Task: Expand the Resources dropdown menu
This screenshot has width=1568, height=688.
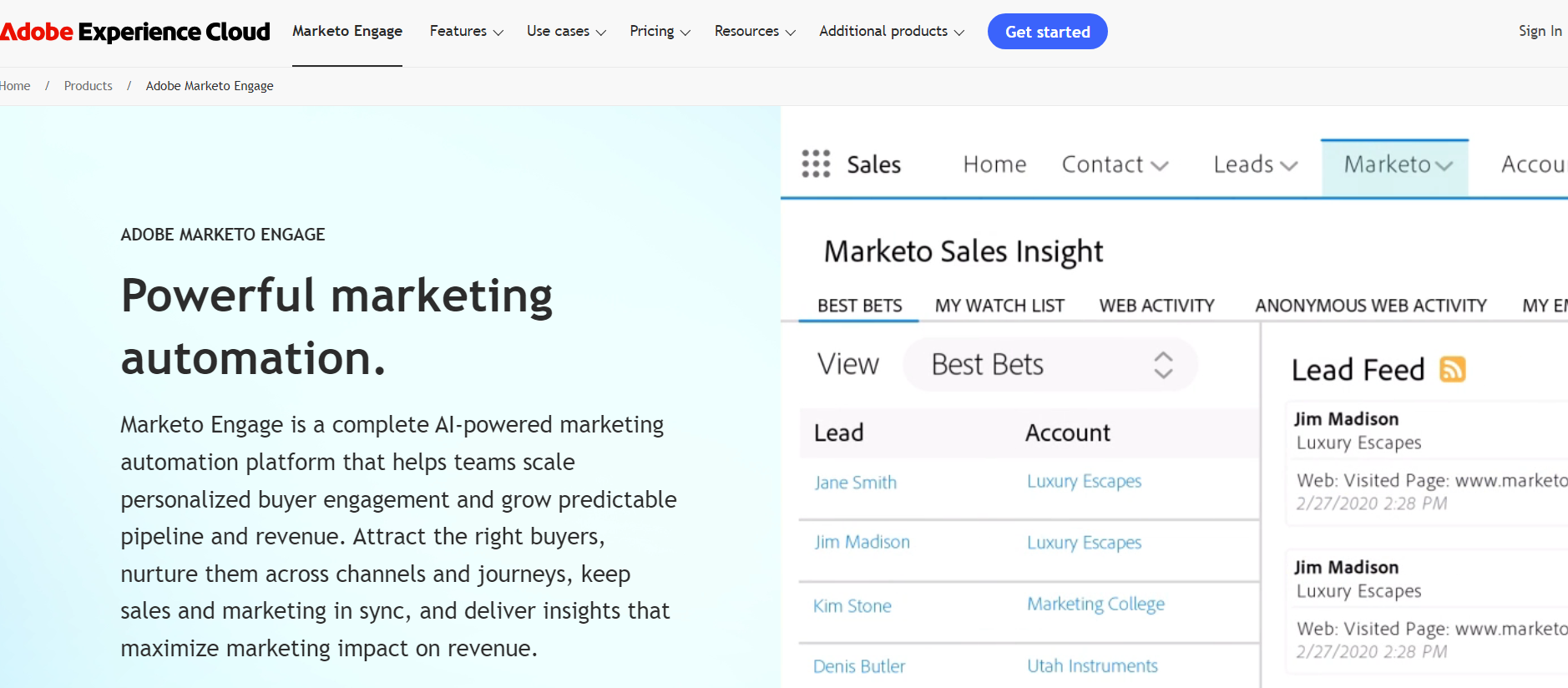Action: 755,31
